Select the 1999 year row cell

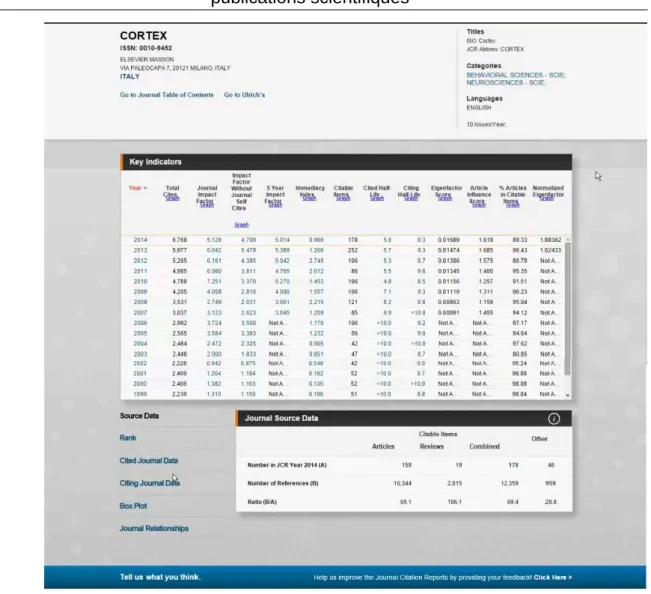(x=140, y=394)
